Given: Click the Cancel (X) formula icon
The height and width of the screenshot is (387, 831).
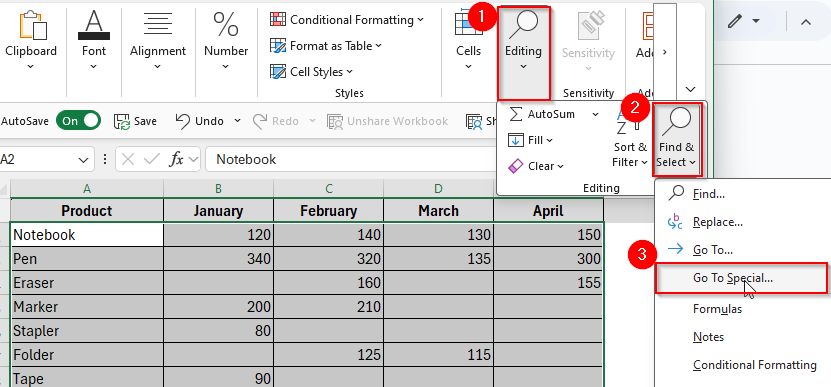Looking at the screenshot, I should [x=128, y=160].
